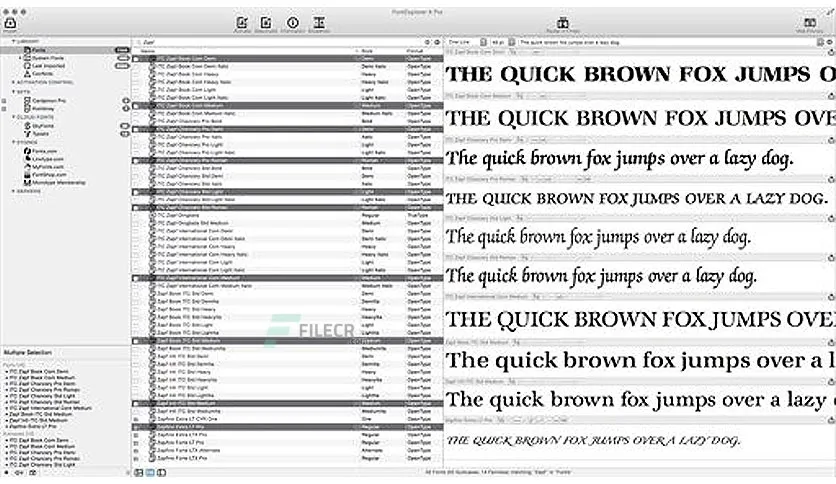Select the Zapfino Forte LTX Alternate row
836x484 pixels.
[x=287, y=450]
